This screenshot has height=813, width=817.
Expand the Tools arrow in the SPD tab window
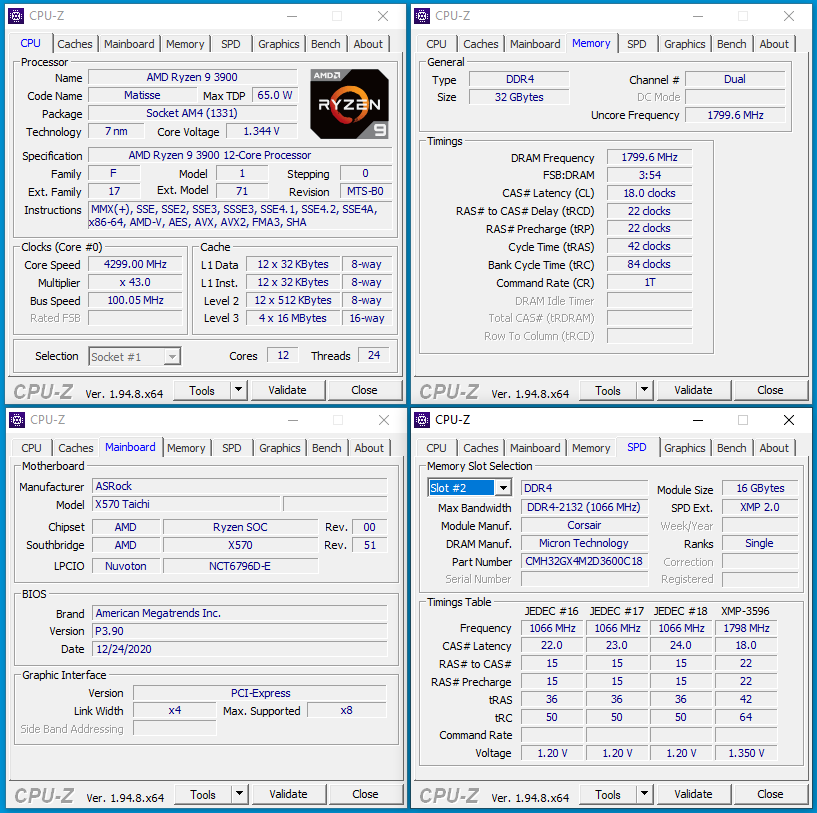coord(644,794)
